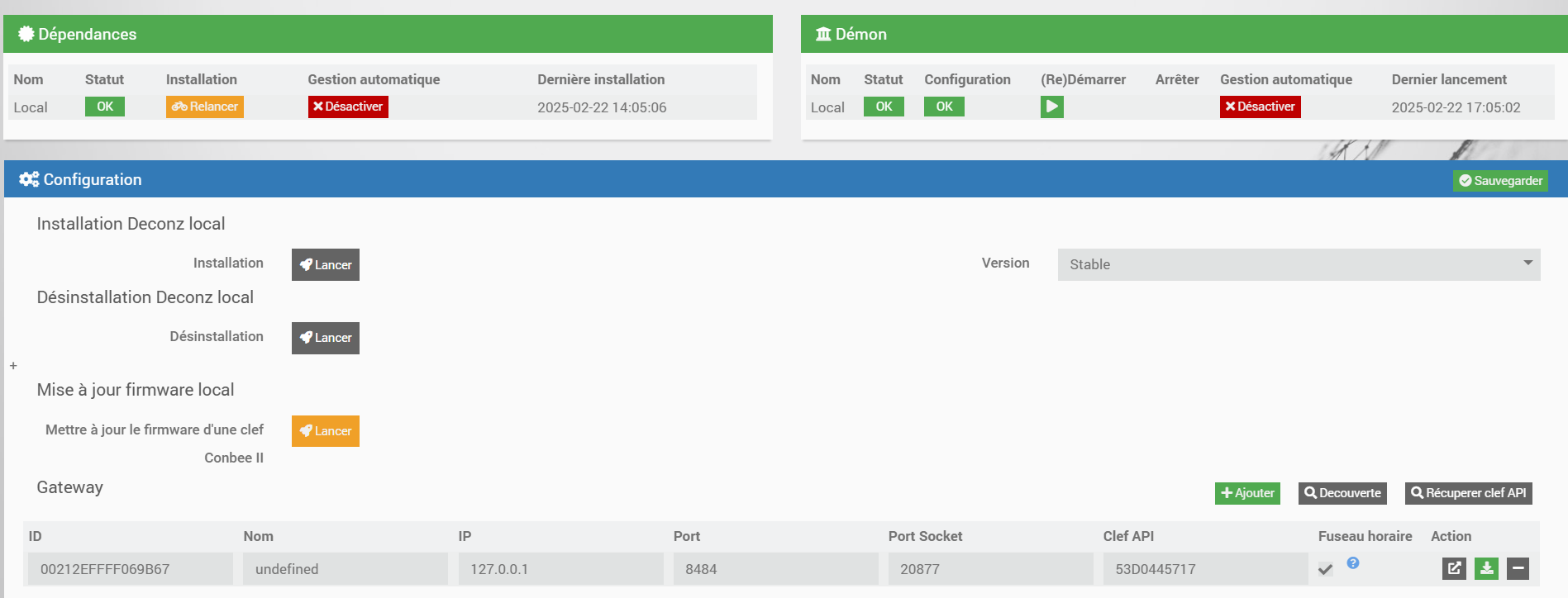The height and width of the screenshot is (598, 1568).
Task: Click the Port field showing 8484
Action: coord(775,569)
